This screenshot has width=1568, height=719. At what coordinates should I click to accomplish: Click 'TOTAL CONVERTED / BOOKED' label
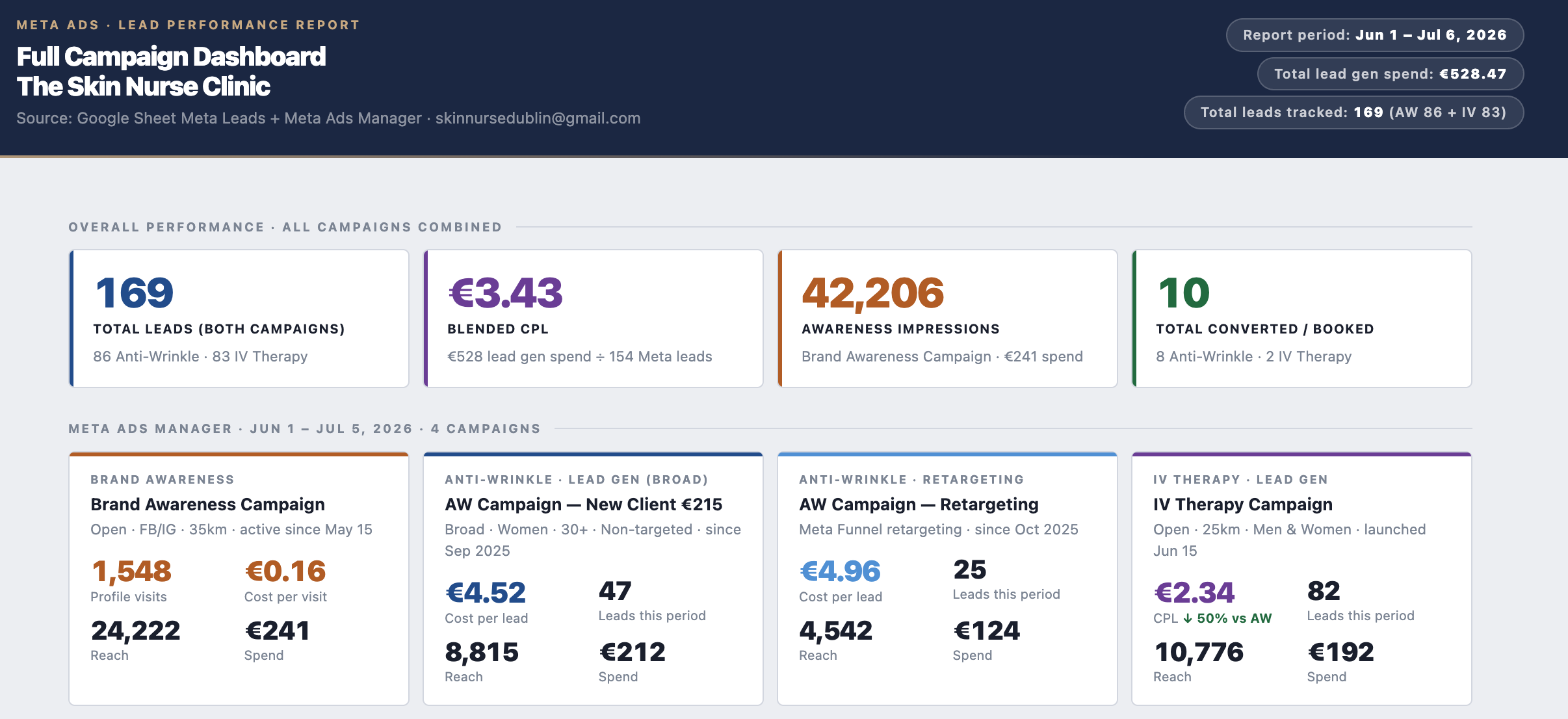[x=1264, y=329]
